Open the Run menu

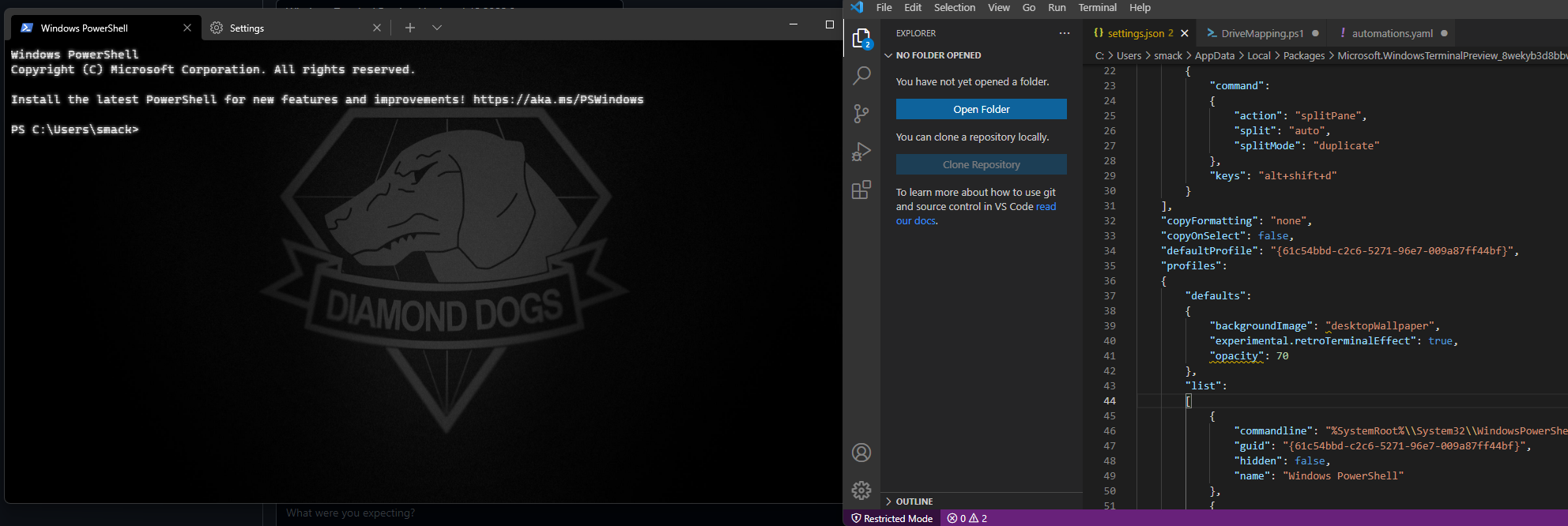[x=1057, y=7]
